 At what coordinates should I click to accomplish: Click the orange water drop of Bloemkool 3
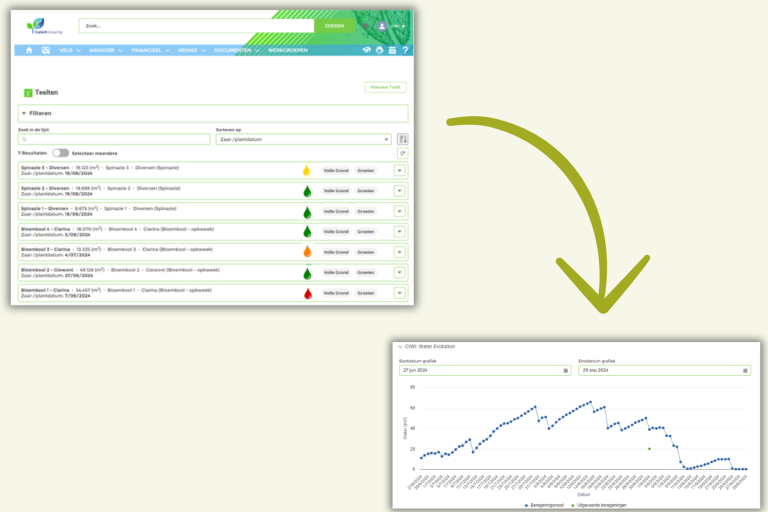click(307, 251)
